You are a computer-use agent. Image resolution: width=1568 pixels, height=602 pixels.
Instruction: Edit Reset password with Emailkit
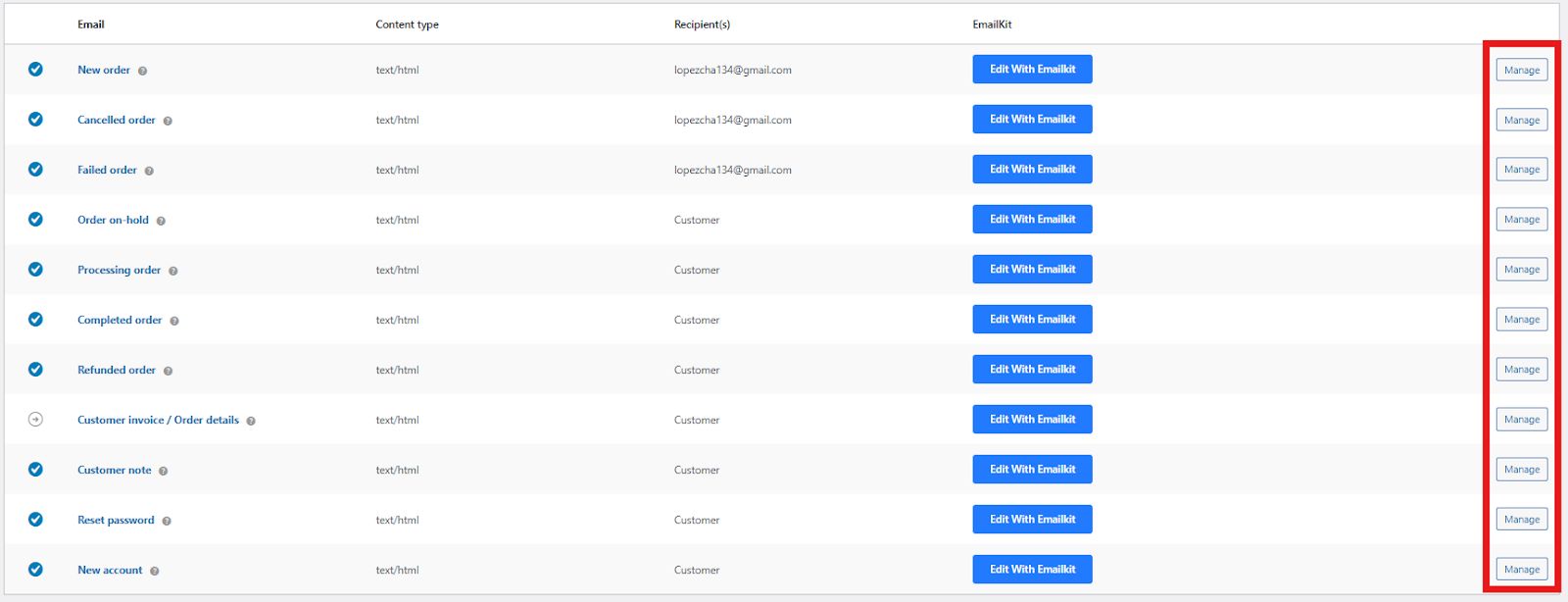[1032, 520]
